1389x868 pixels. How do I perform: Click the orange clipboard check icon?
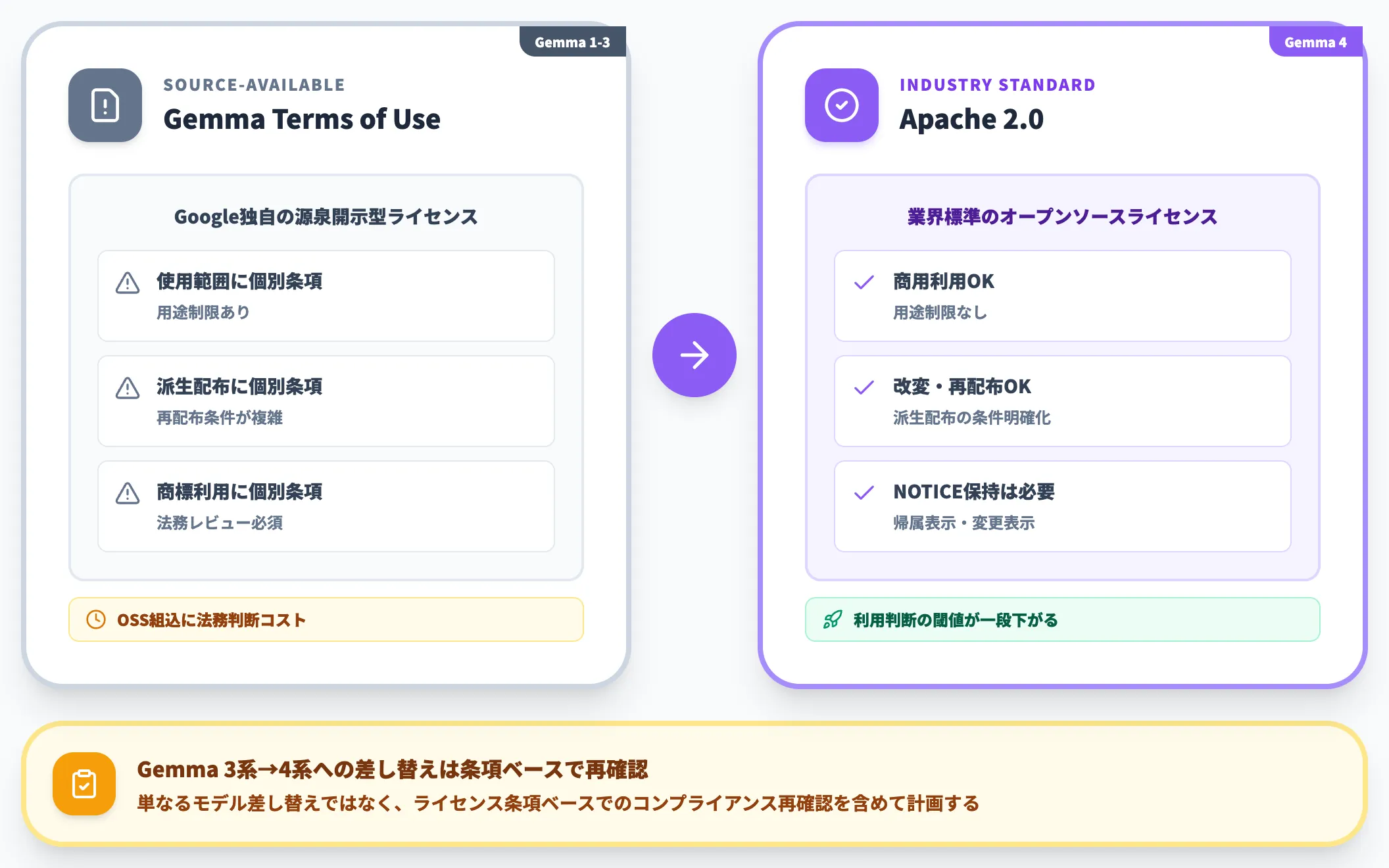point(84,784)
